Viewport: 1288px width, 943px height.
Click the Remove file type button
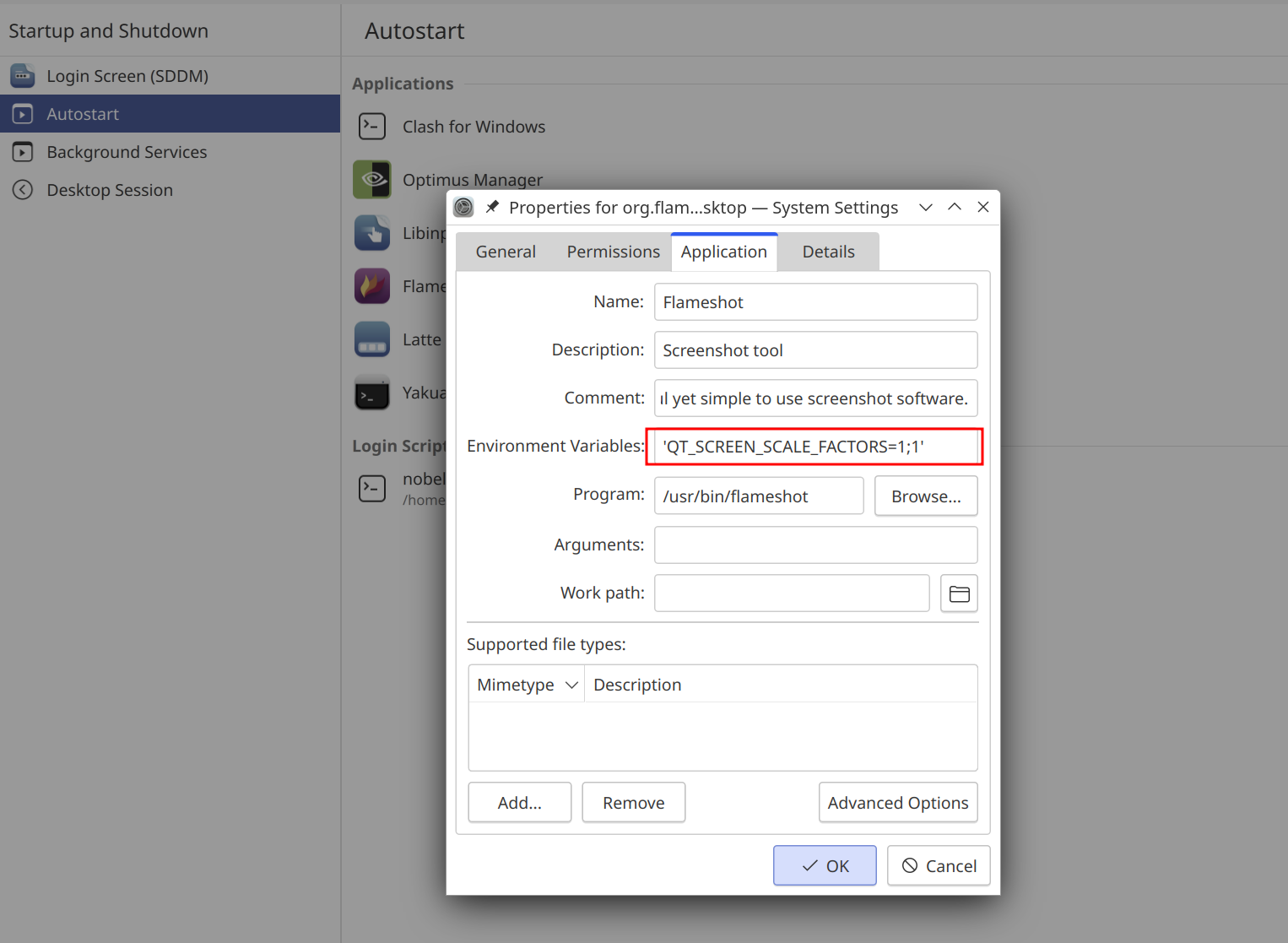click(x=634, y=803)
